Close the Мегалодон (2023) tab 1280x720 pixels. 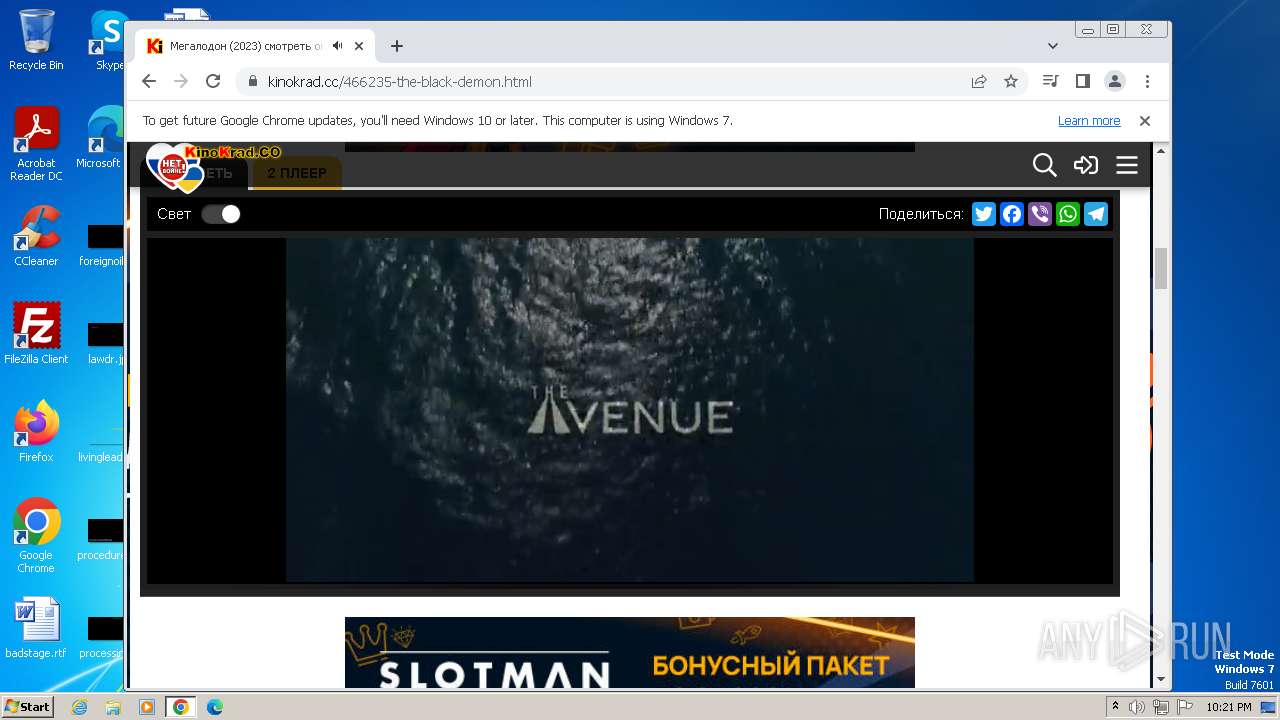[359, 46]
